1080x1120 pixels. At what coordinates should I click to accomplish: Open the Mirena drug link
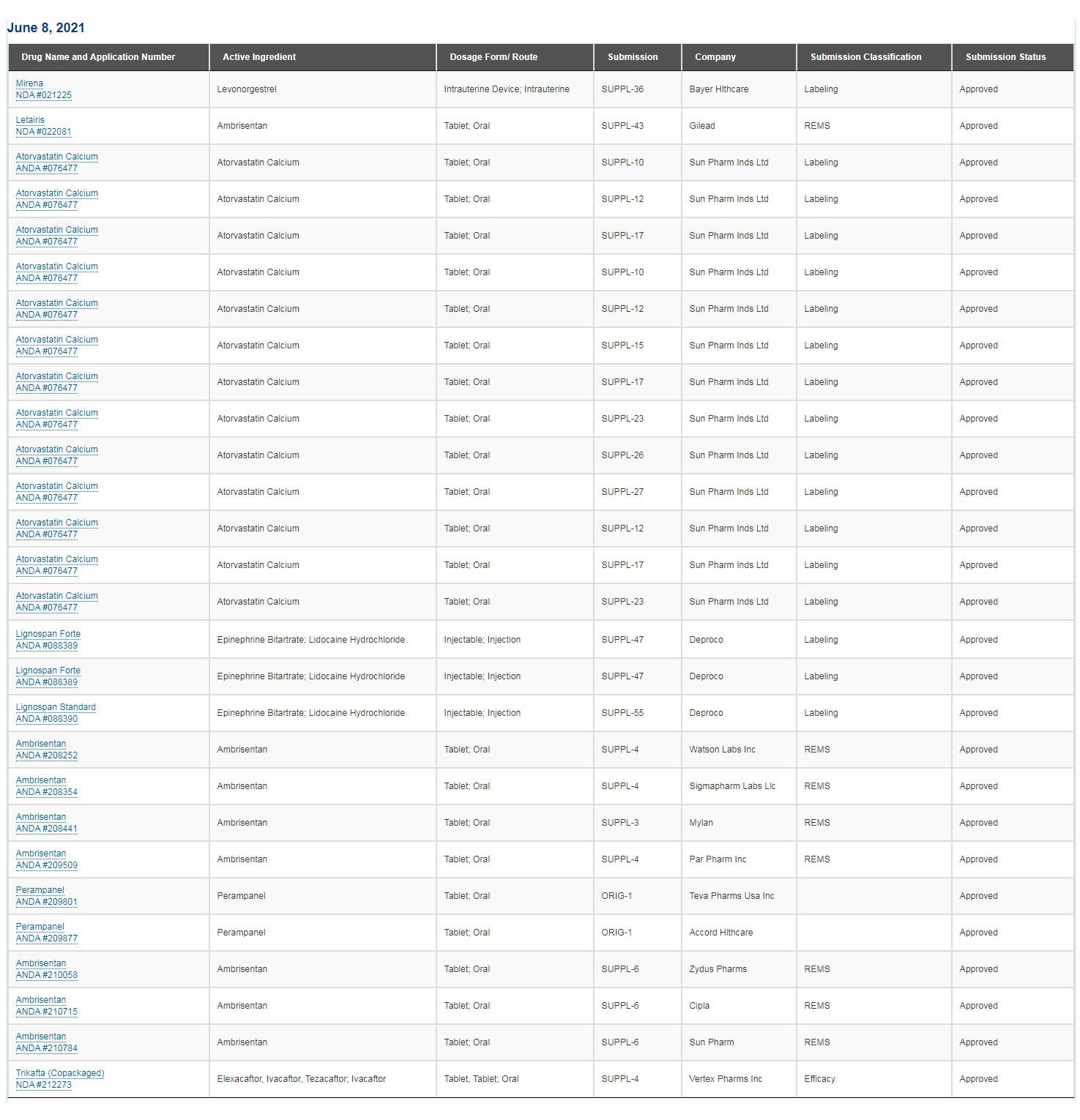tap(29, 83)
